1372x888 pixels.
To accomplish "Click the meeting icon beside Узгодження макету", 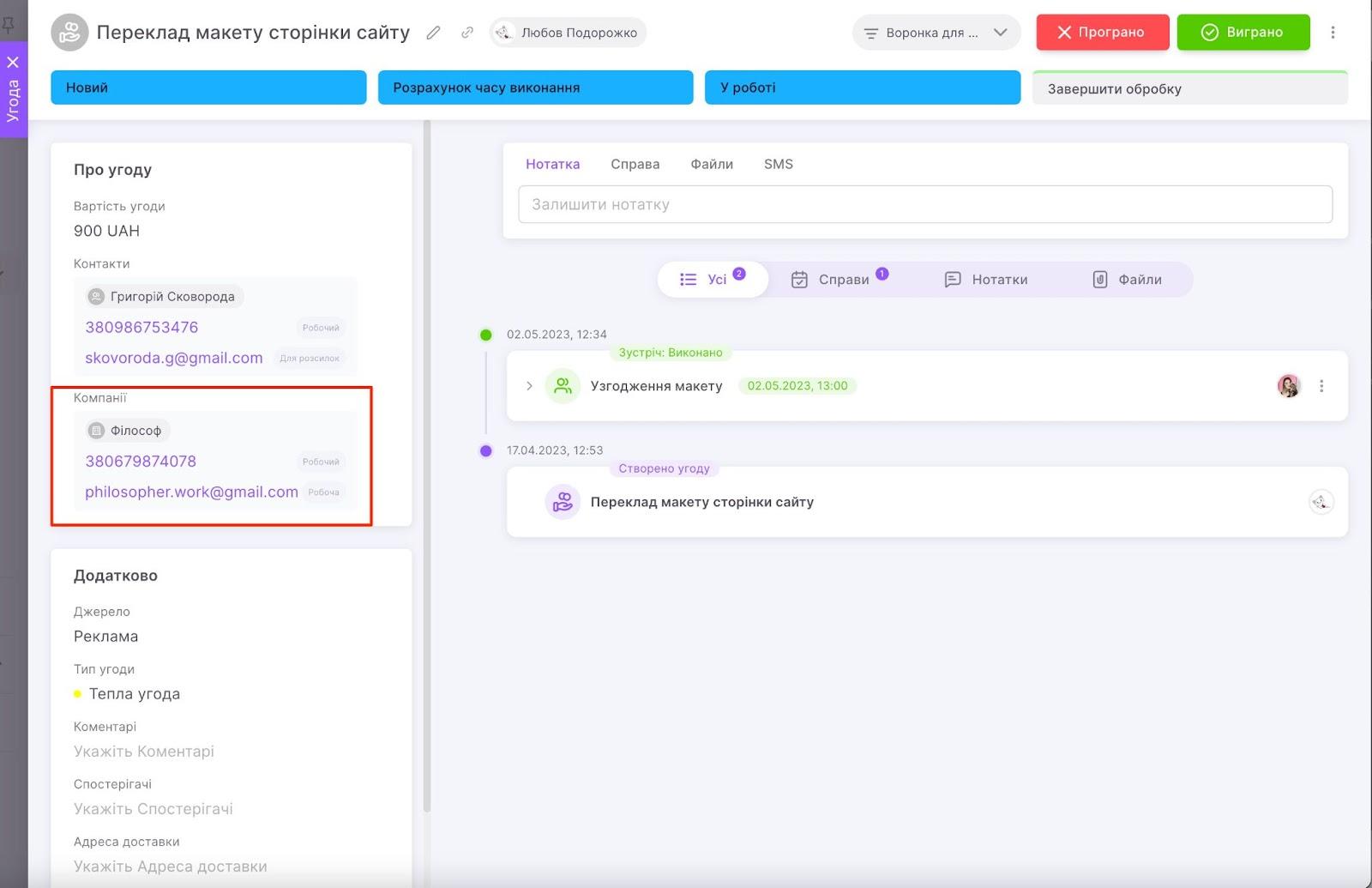I will (x=563, y=386).
